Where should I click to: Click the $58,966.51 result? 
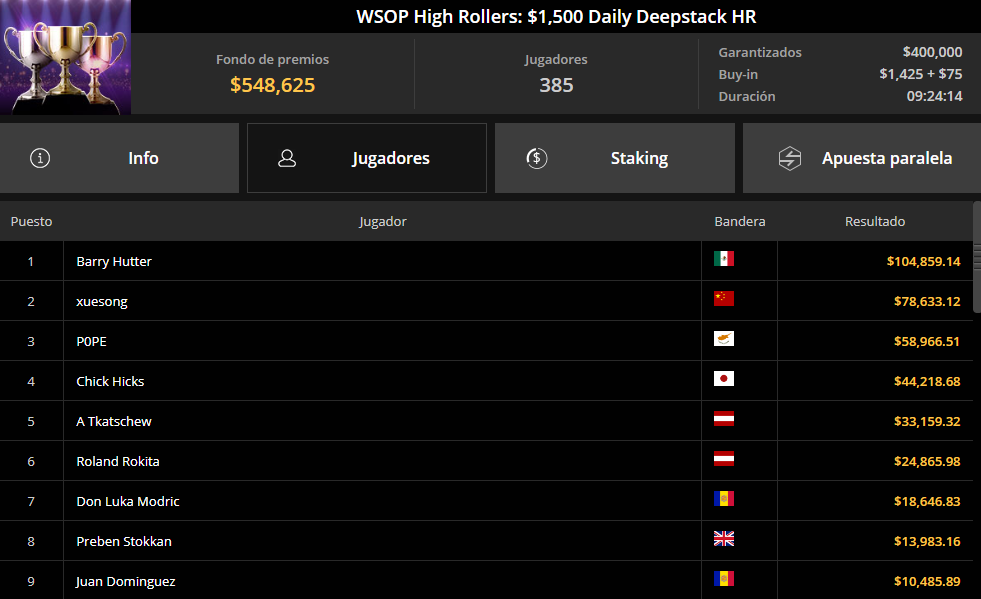927,342
